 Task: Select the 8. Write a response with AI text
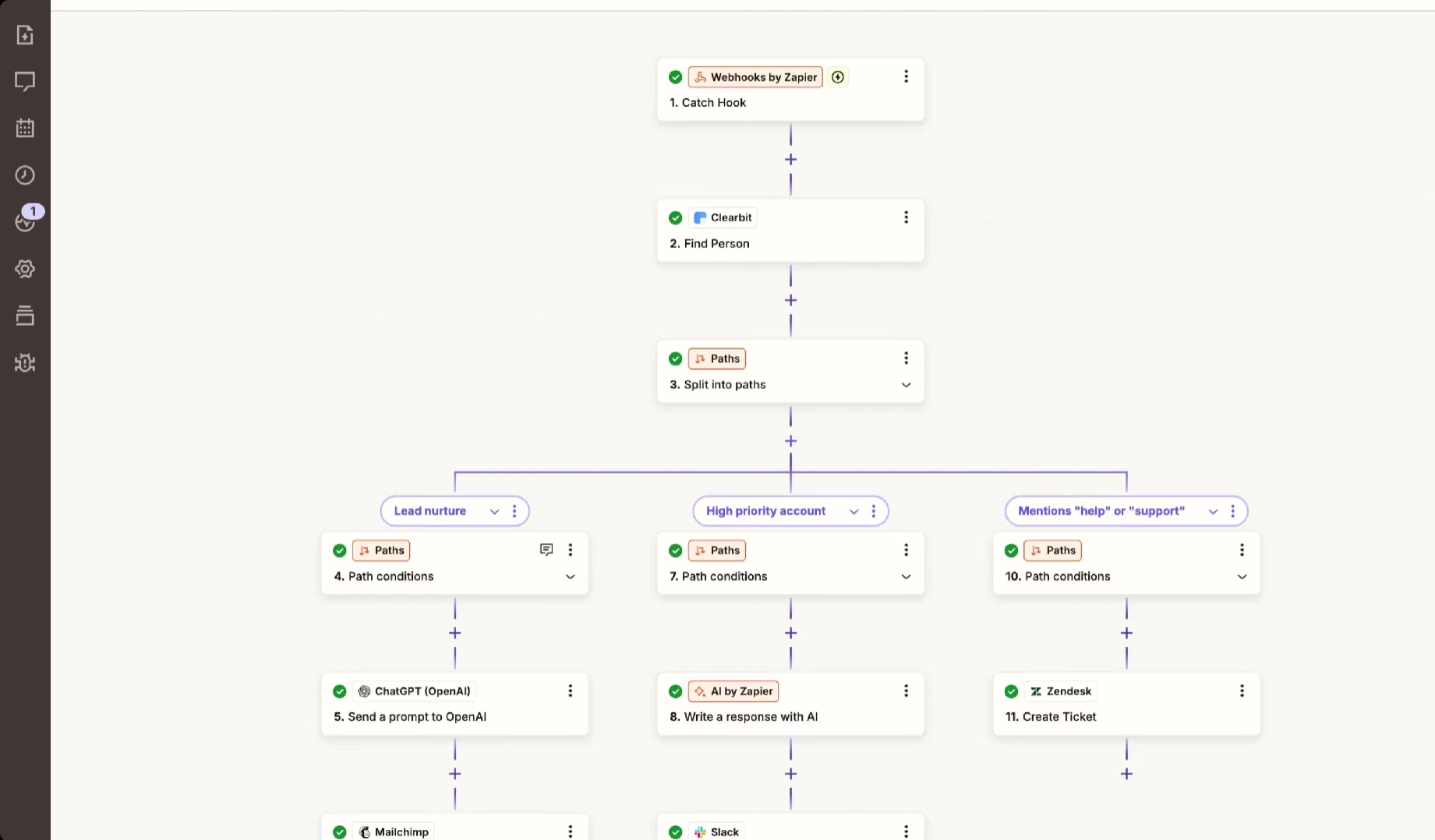click(744, 717)
